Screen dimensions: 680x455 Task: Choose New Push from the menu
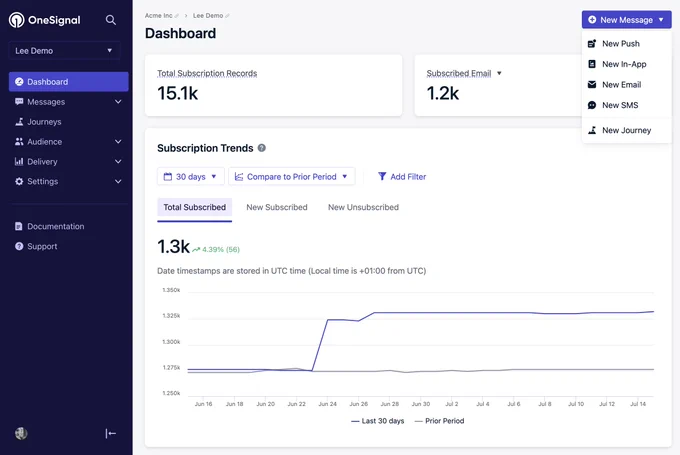click(x=627, y=43)
